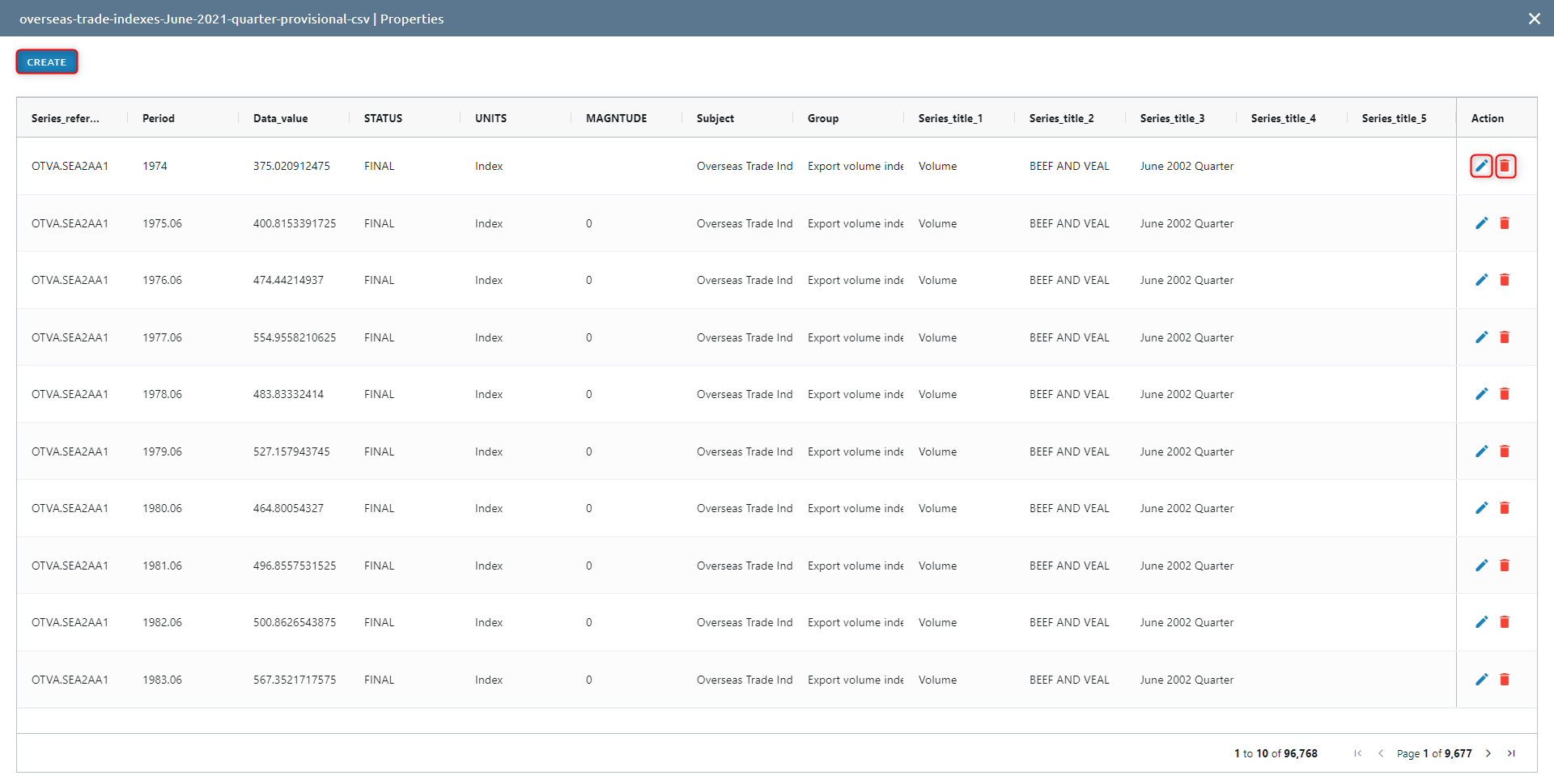This screenshot has height=784, width=1554.
Task: Sort by MAGNTUDE column header
Action: pos(616,118)
